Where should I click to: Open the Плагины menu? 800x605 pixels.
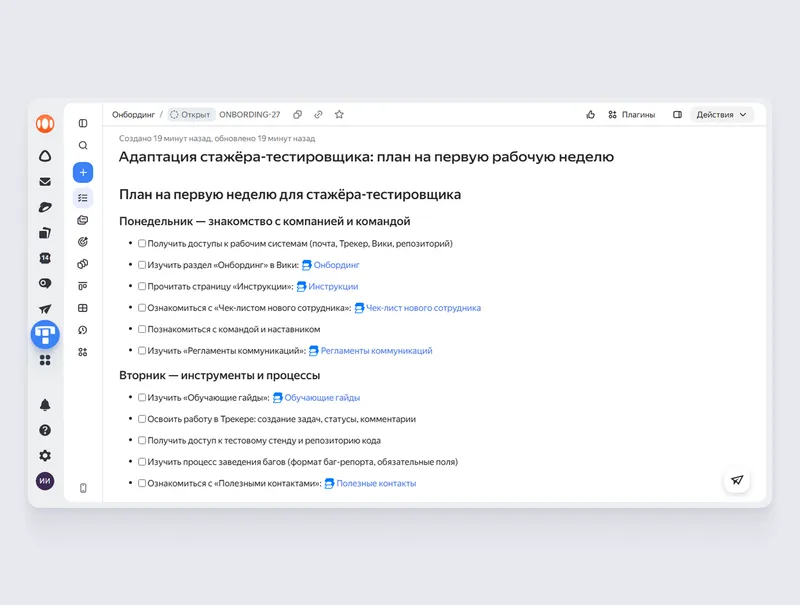tap(632, 115)
